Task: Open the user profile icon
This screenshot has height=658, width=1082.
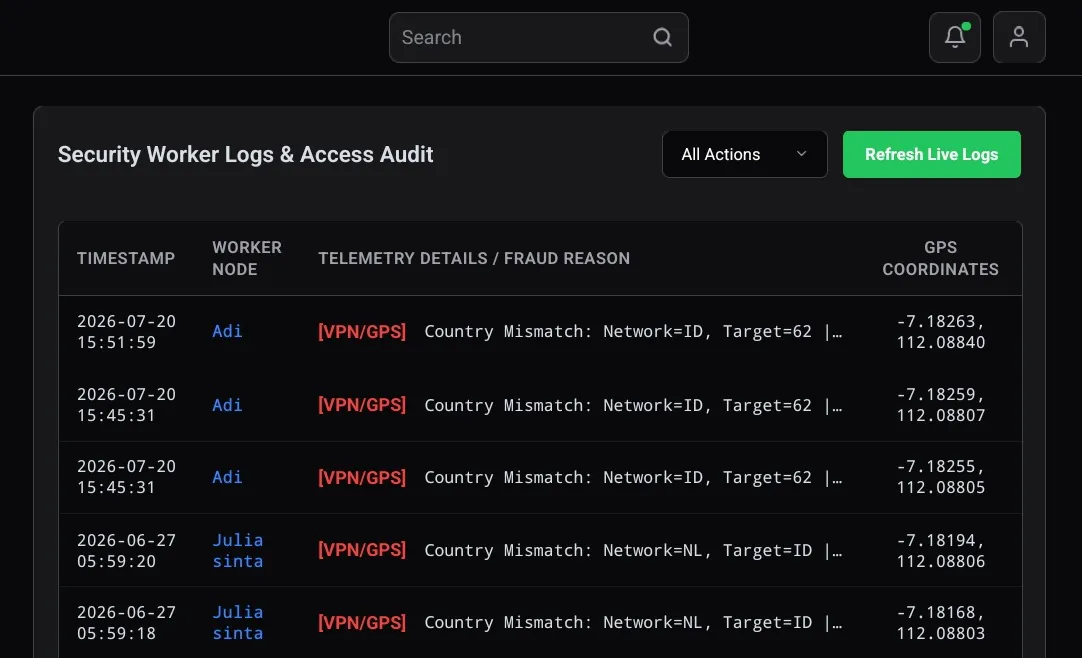Action: tap(1019, 37)
